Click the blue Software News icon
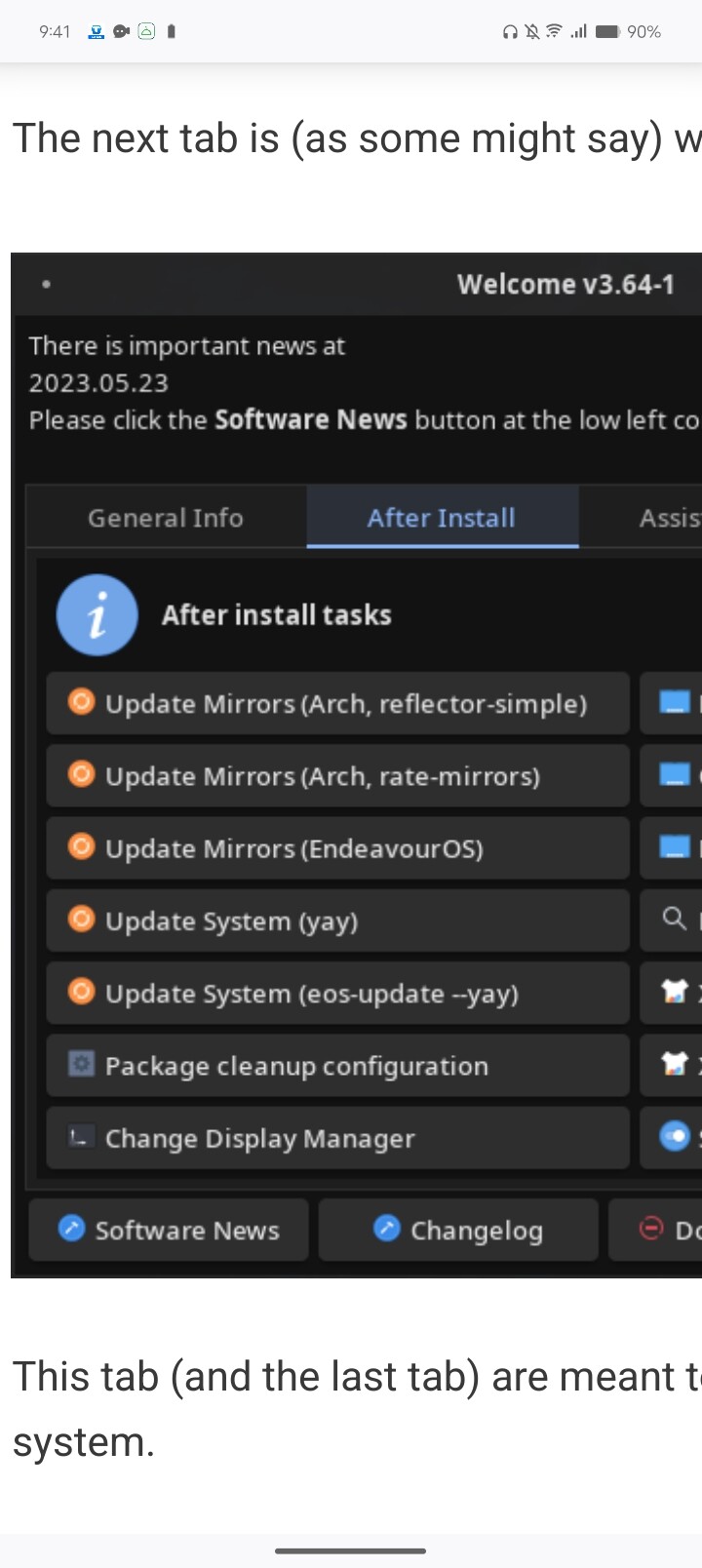The width and height of the screenshot is (702, 1568). (x=71, y=1229)
